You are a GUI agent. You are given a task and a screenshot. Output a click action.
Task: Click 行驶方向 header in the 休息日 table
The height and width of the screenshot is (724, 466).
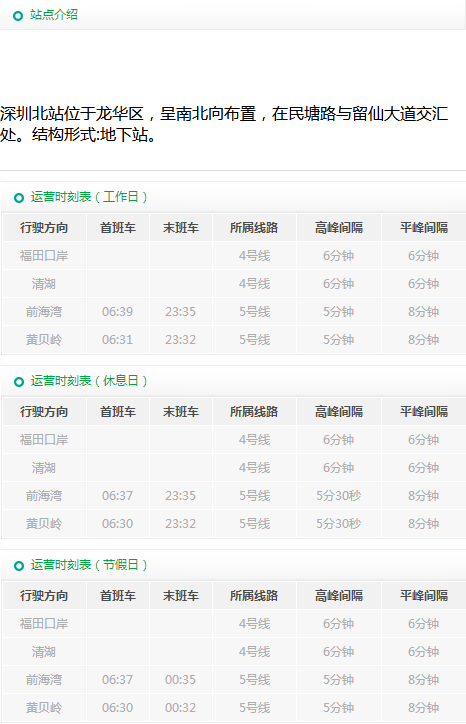click(44, 411)
